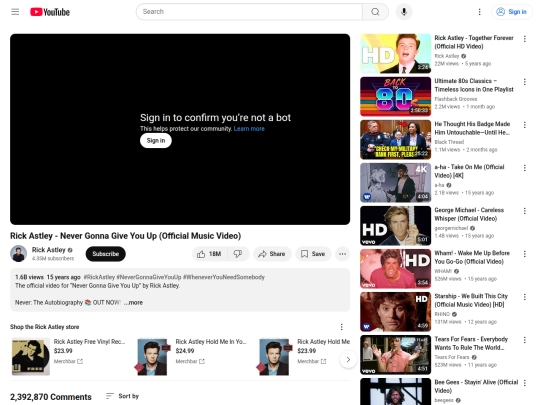Open Merchbar link under $24.99 item
Screen dimensions: 540x405
click(190, 361)
